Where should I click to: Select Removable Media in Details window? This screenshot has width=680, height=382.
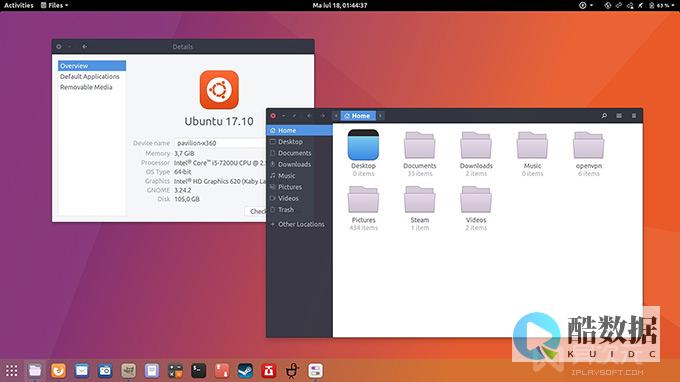[92, 87]
